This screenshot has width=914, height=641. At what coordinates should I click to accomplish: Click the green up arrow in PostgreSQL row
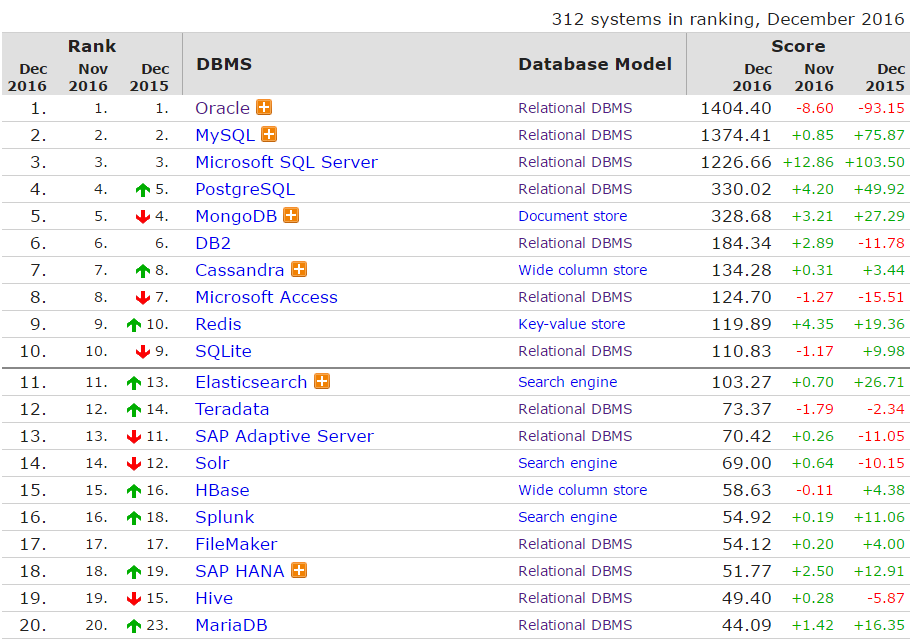coord(143,189)
